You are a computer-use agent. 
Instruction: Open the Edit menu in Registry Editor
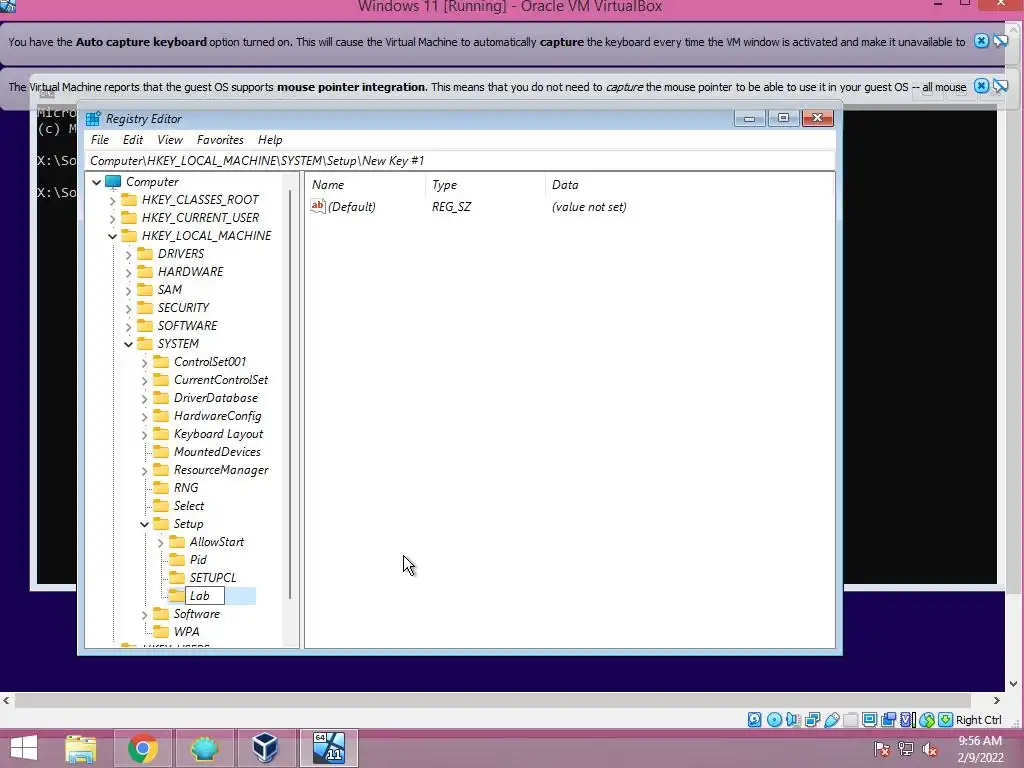(133, 140)
